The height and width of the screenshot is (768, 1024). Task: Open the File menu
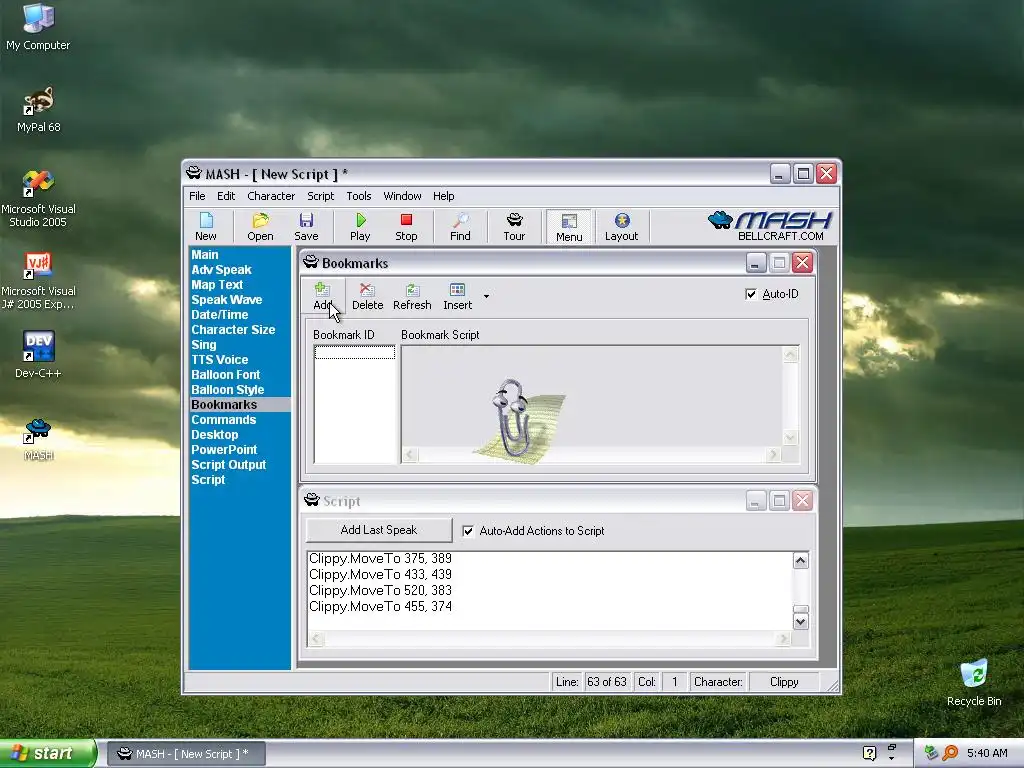pos(197,196)
